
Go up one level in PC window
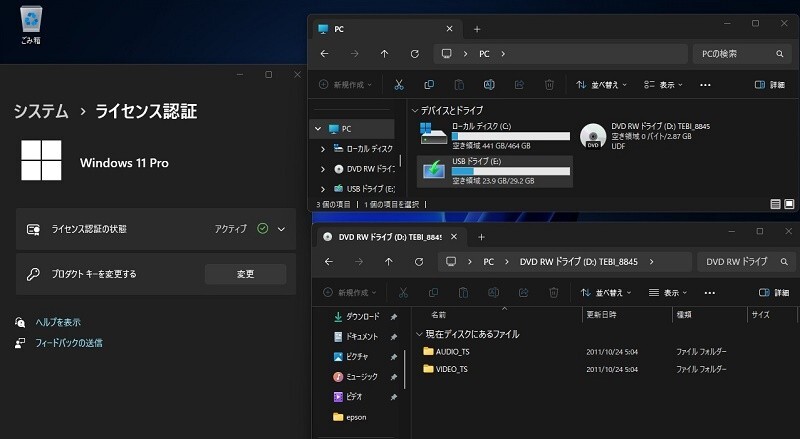click(x=384, y=54)
